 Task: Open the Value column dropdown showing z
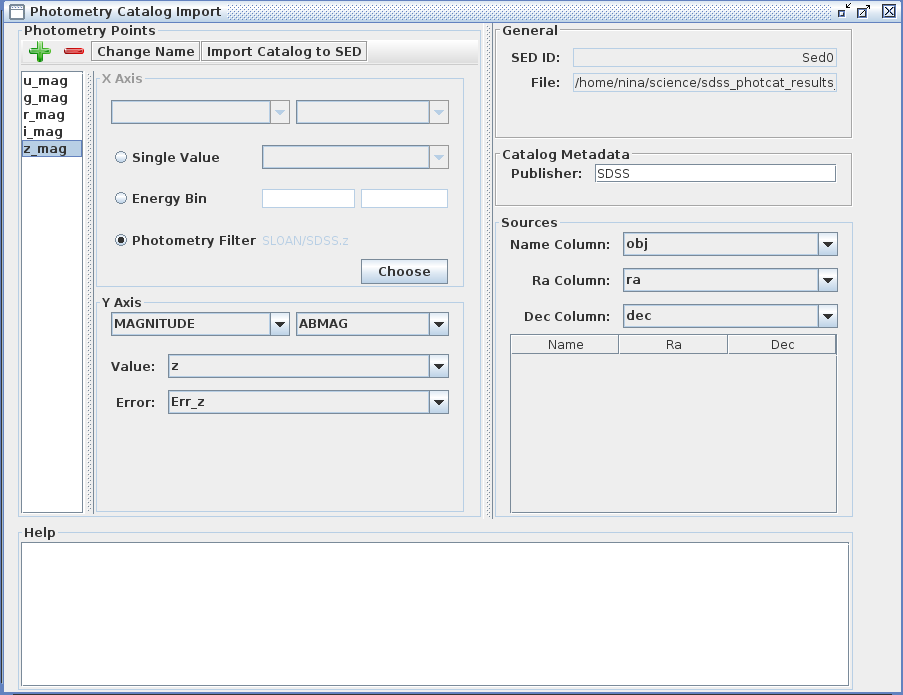[x=308, y=366]
